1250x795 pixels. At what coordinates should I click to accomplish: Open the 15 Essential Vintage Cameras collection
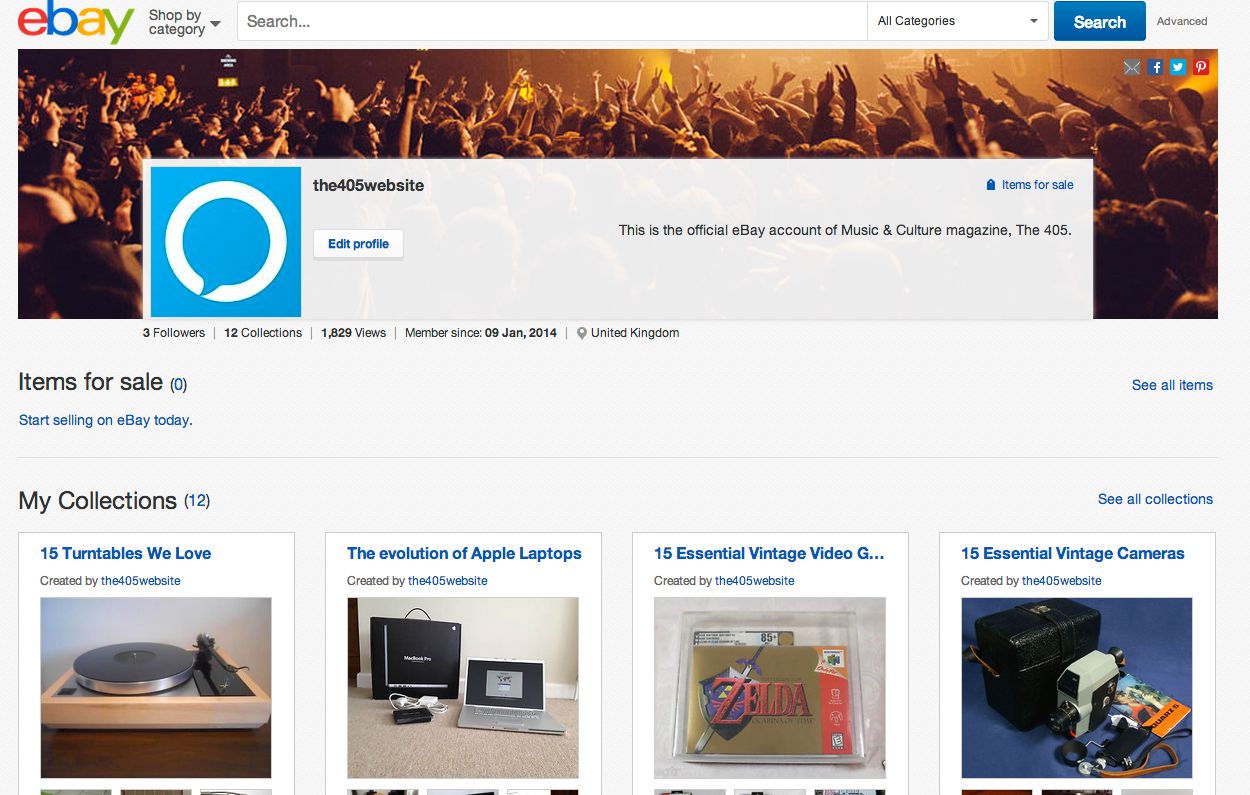coord(1072,553)
